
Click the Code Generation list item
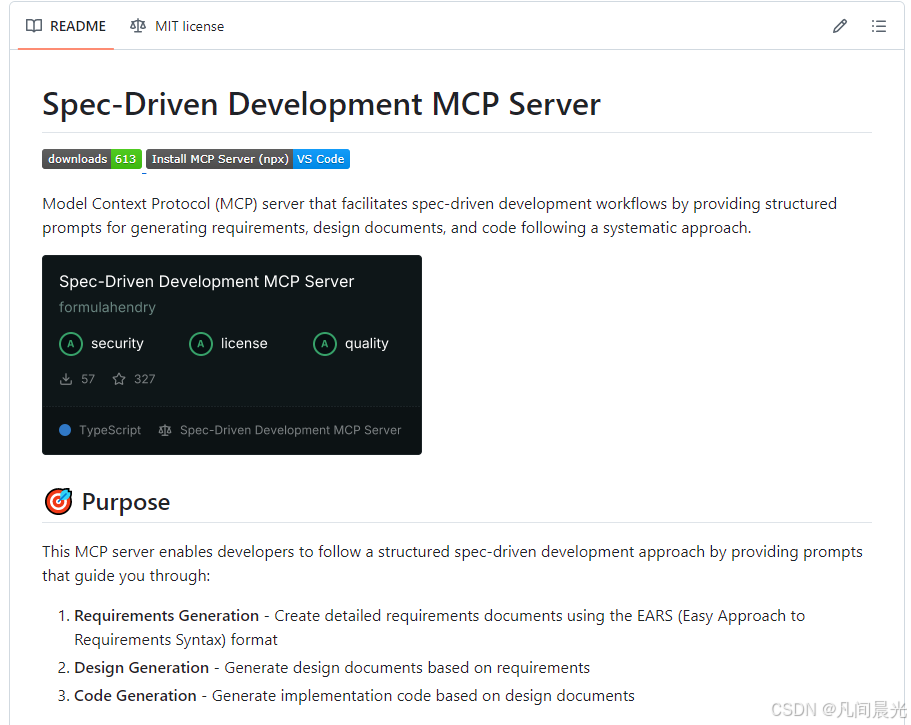coord(346,695)
